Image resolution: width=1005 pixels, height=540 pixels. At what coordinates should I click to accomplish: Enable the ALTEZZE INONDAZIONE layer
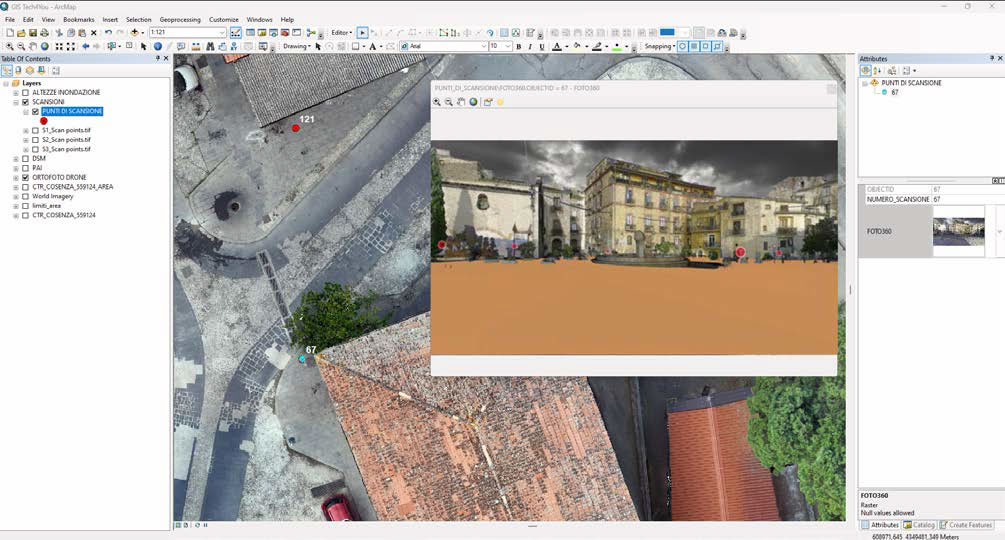(26, 92)
